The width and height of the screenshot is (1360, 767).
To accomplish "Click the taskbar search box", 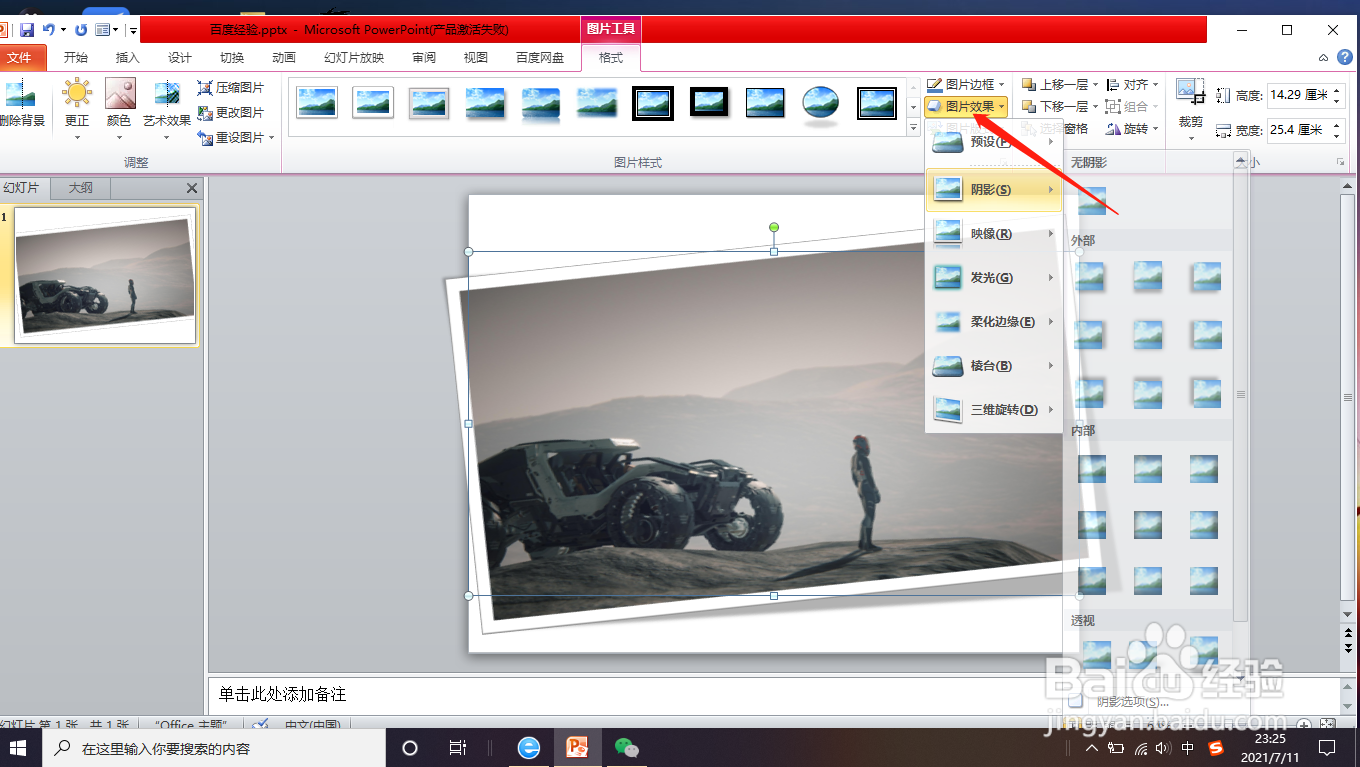I will 216,747.
